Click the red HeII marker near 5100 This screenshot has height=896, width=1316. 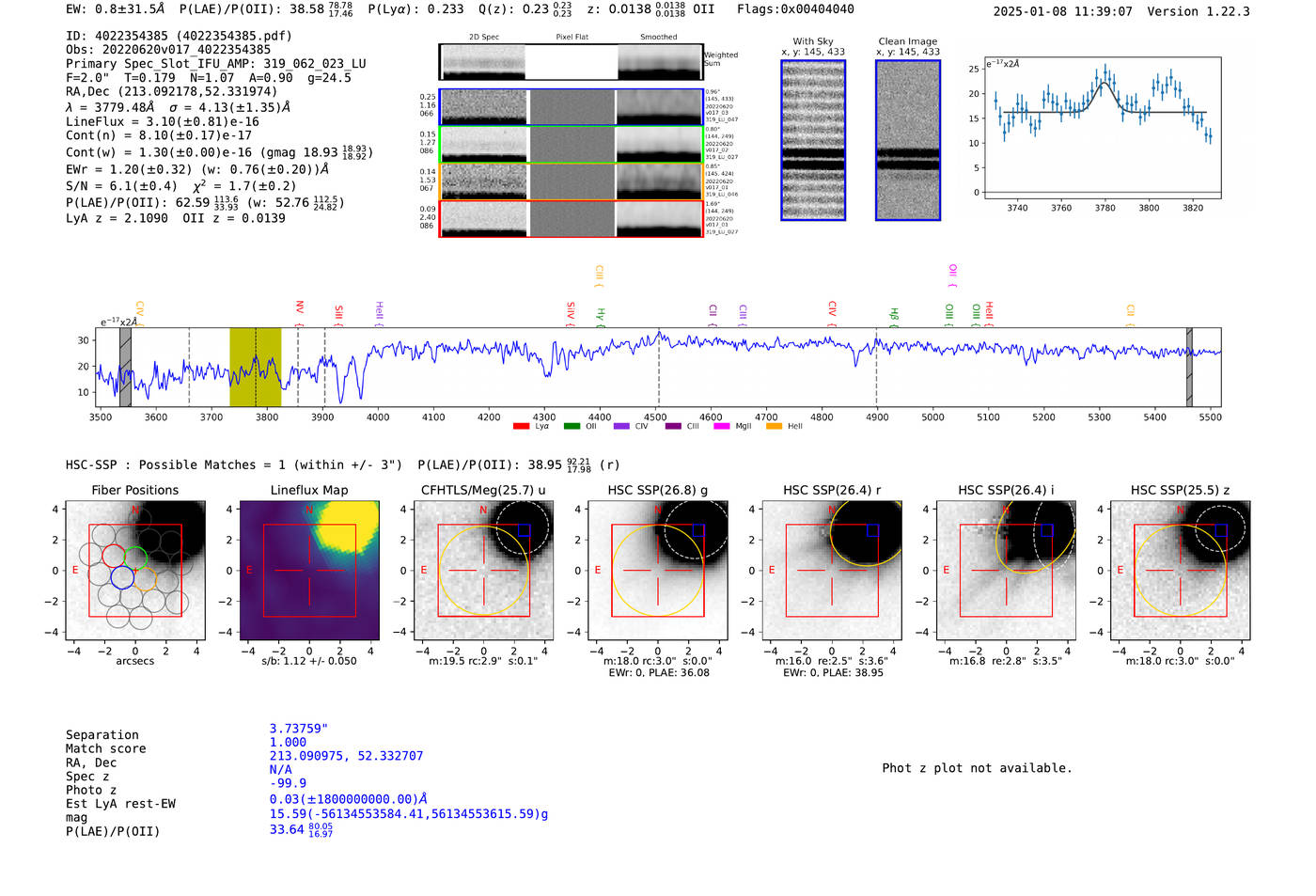point(990,314)
